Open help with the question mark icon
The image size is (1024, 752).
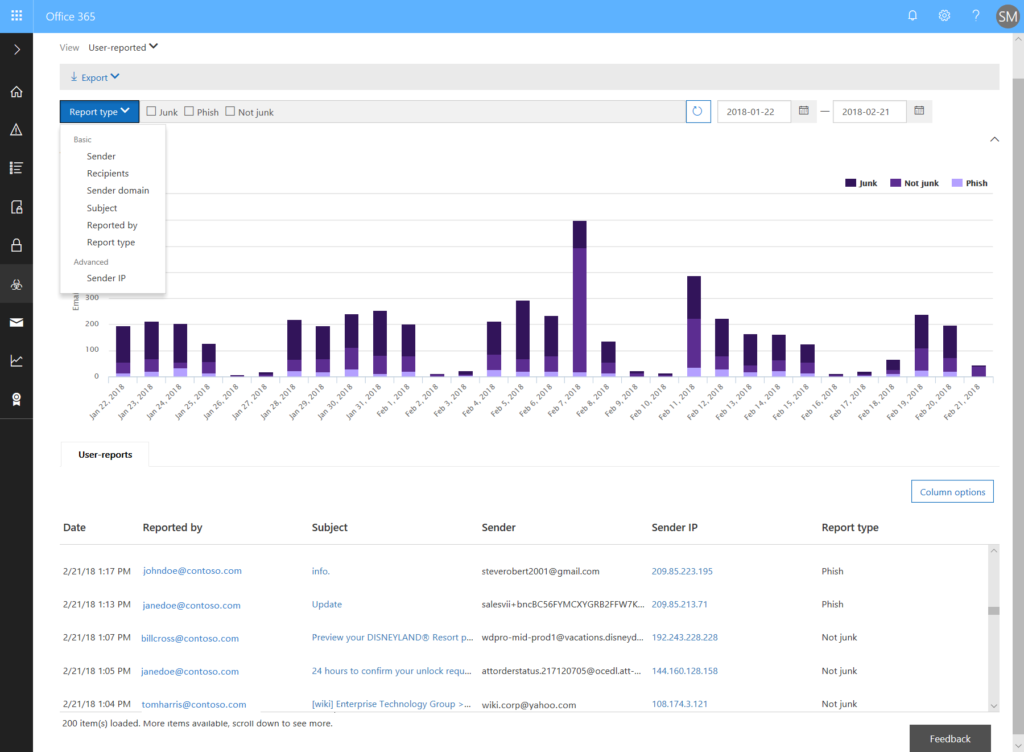coord(975,15)
